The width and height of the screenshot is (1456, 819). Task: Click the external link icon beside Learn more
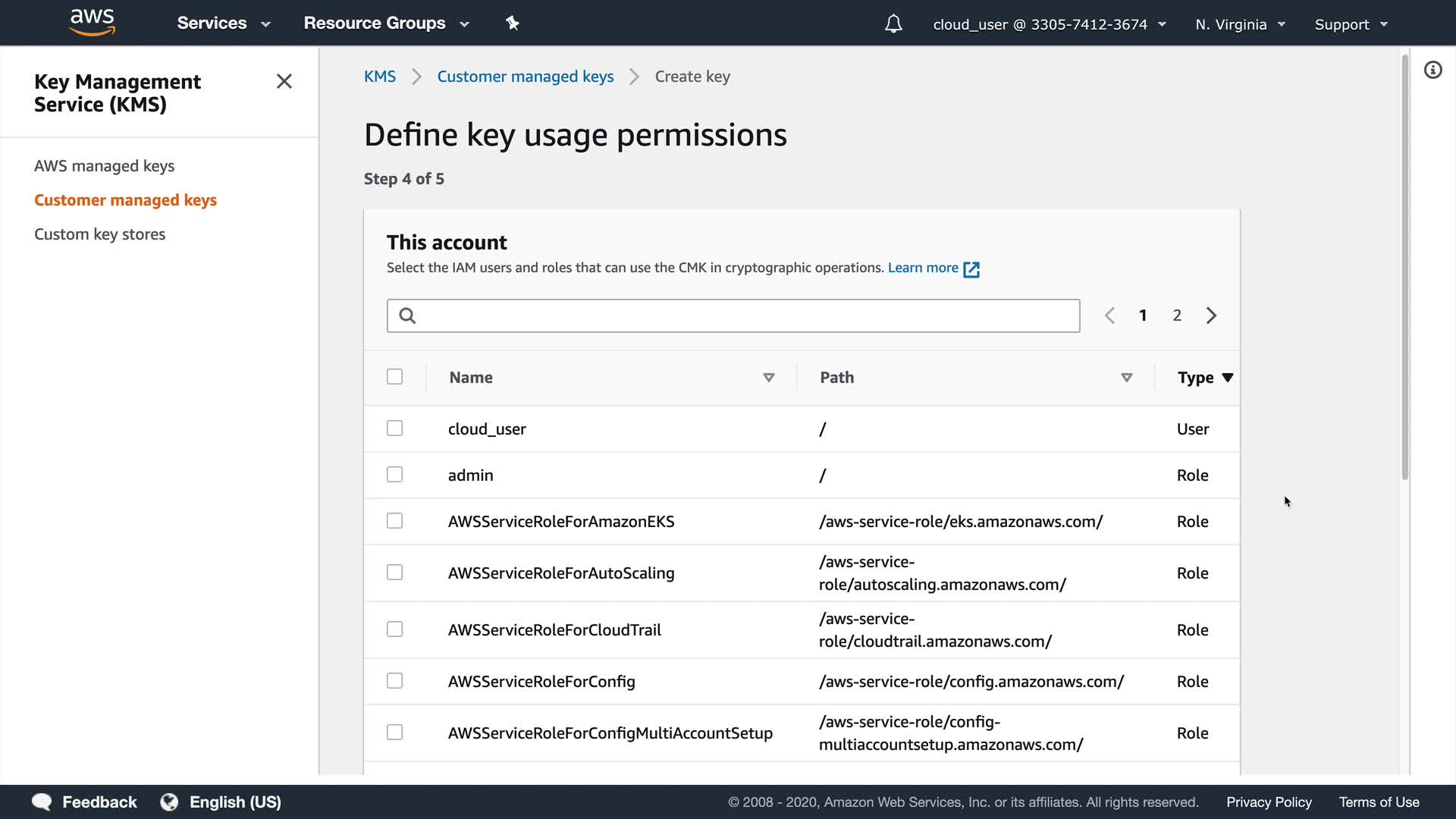(971, 269)
